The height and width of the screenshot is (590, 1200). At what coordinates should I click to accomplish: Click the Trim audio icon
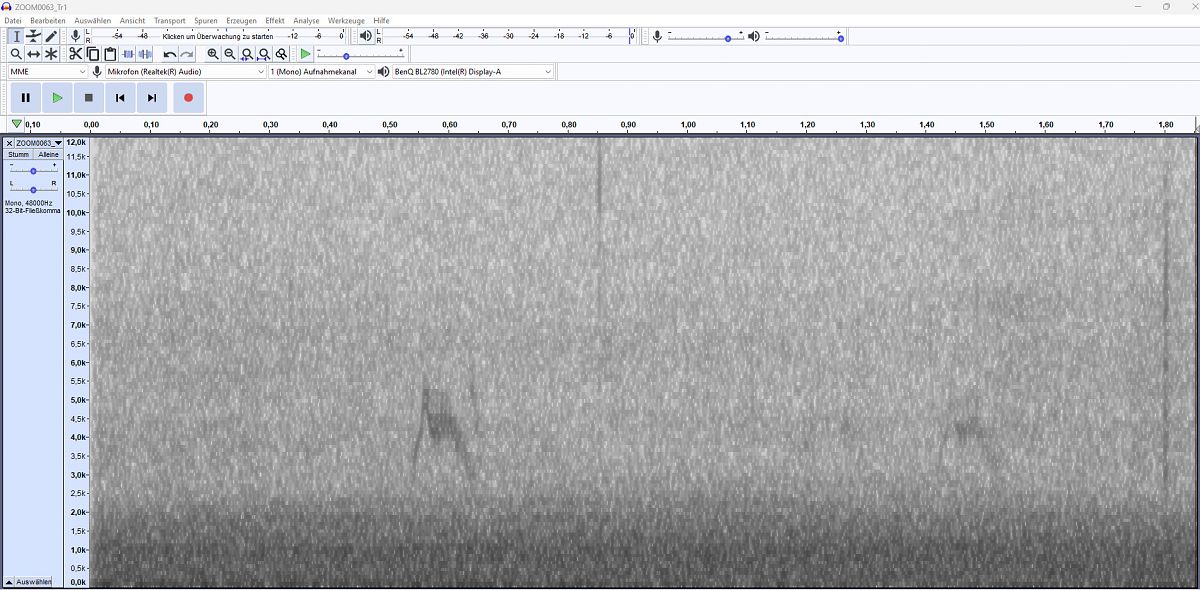[x=128, y=54]
